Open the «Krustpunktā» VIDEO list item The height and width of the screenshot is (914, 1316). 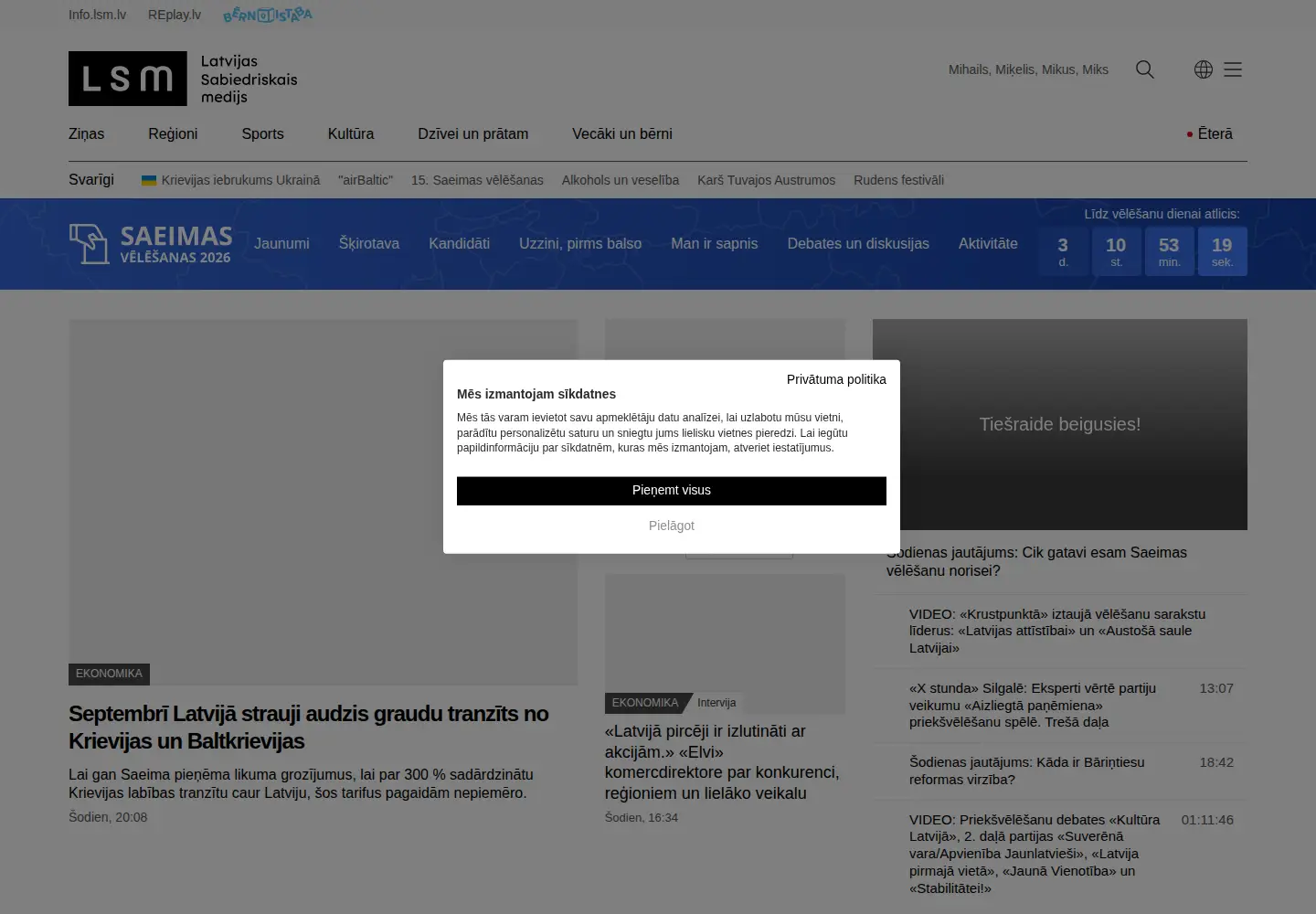(x=1057, y=631)
